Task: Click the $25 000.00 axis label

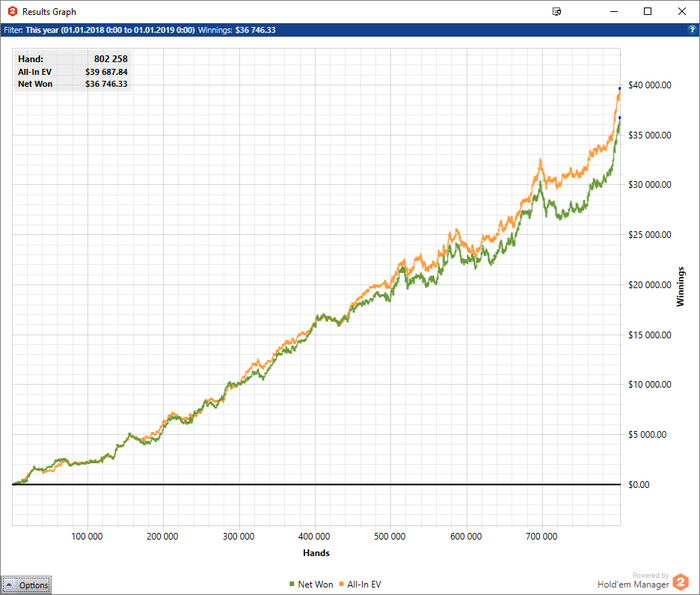Action: click(x=650, y=235)
